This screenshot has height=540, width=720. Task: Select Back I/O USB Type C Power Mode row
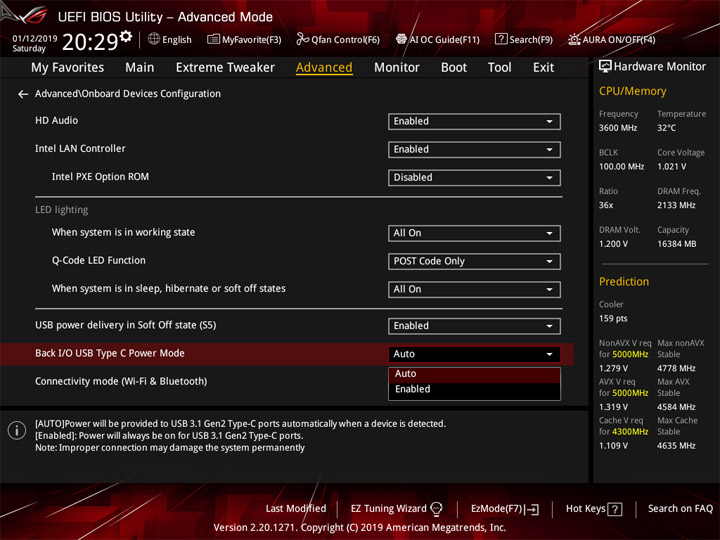tap(287, 354)
